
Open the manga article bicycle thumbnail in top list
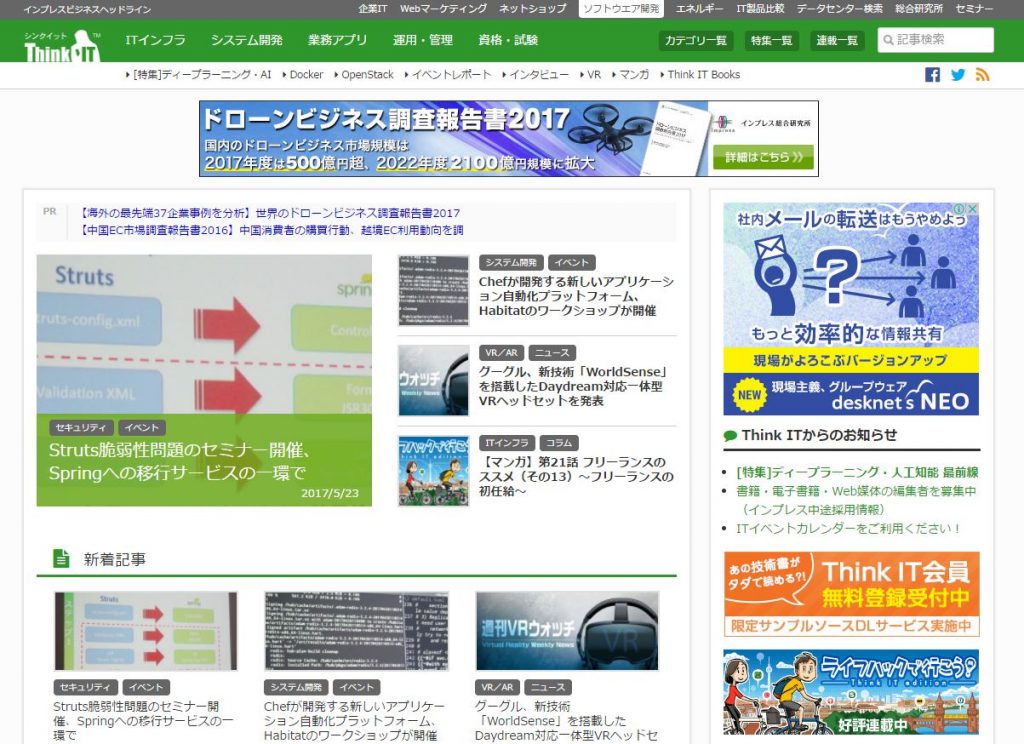[x=433, y=471]
